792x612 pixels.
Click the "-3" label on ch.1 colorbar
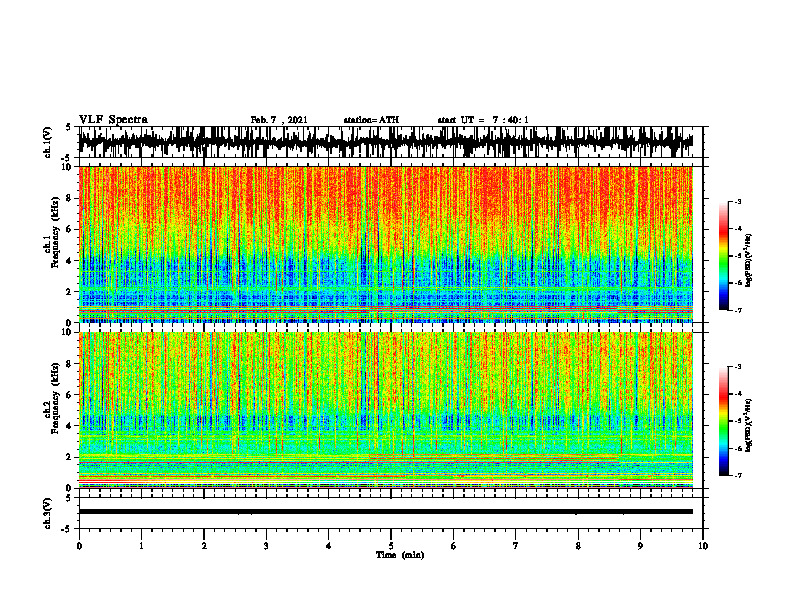738,201
